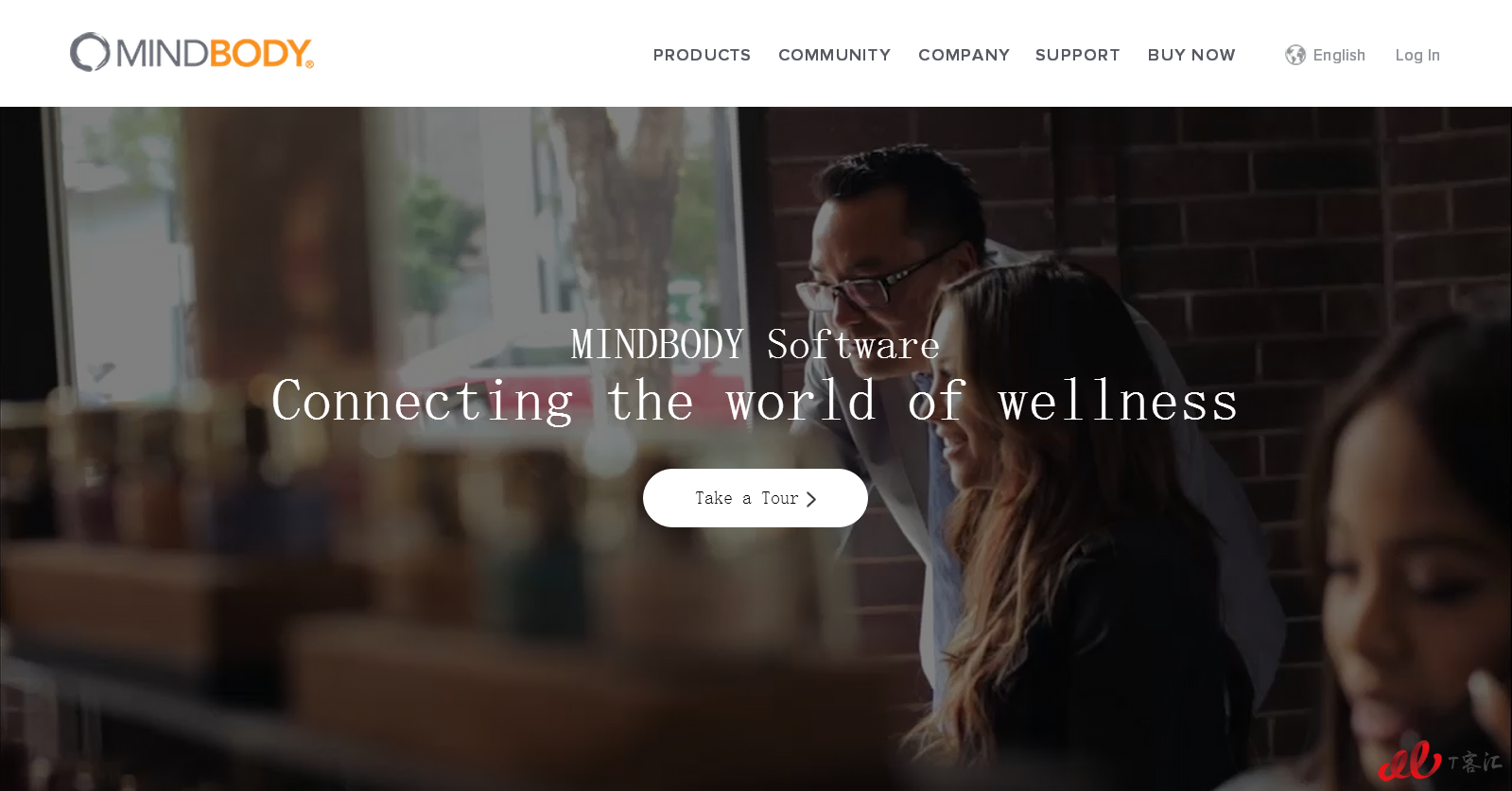Open the COMPANY navigation item

964,55
